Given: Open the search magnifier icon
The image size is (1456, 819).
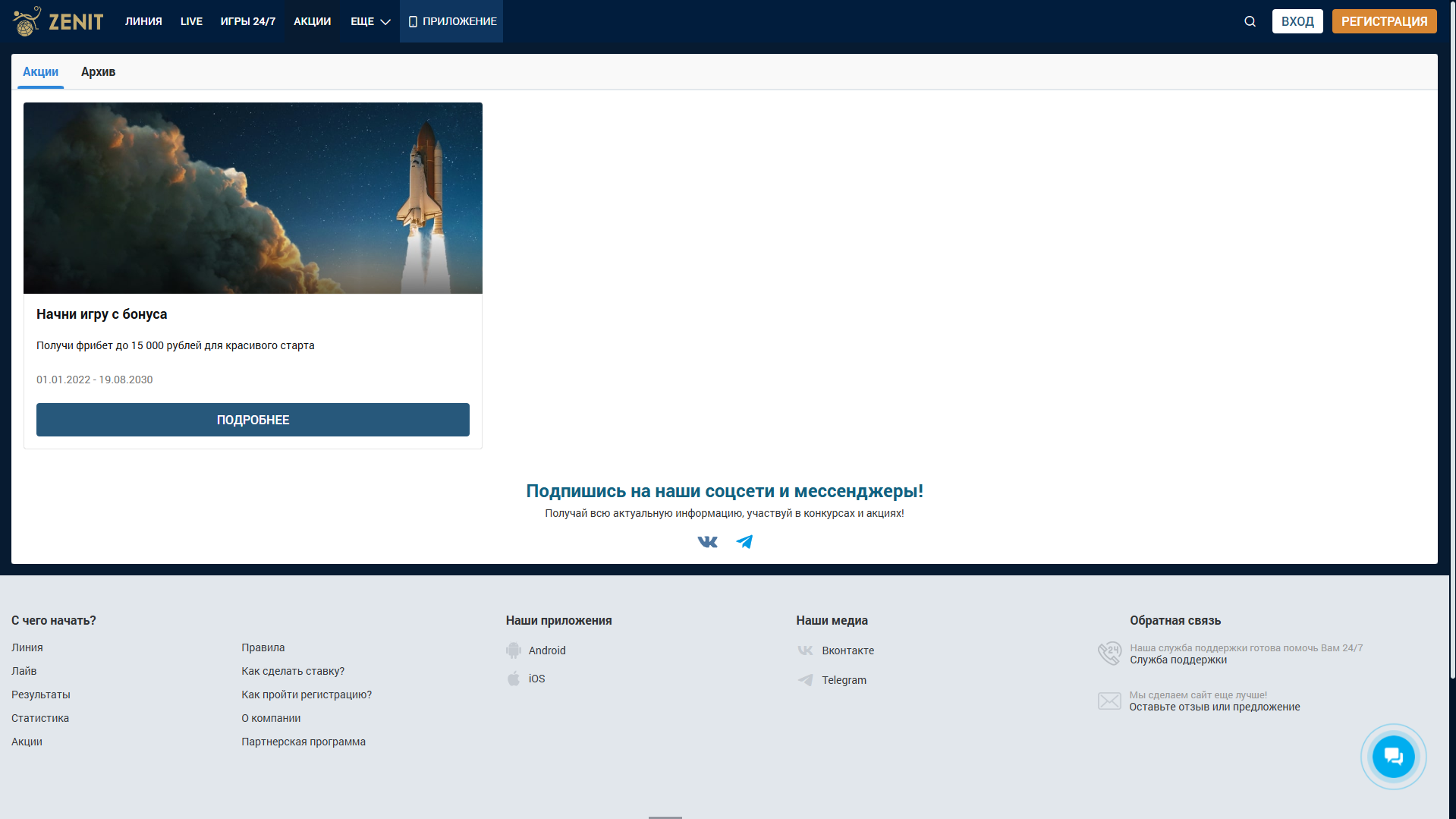Looking at the screenshot, I should click(x=1250, y=21).
